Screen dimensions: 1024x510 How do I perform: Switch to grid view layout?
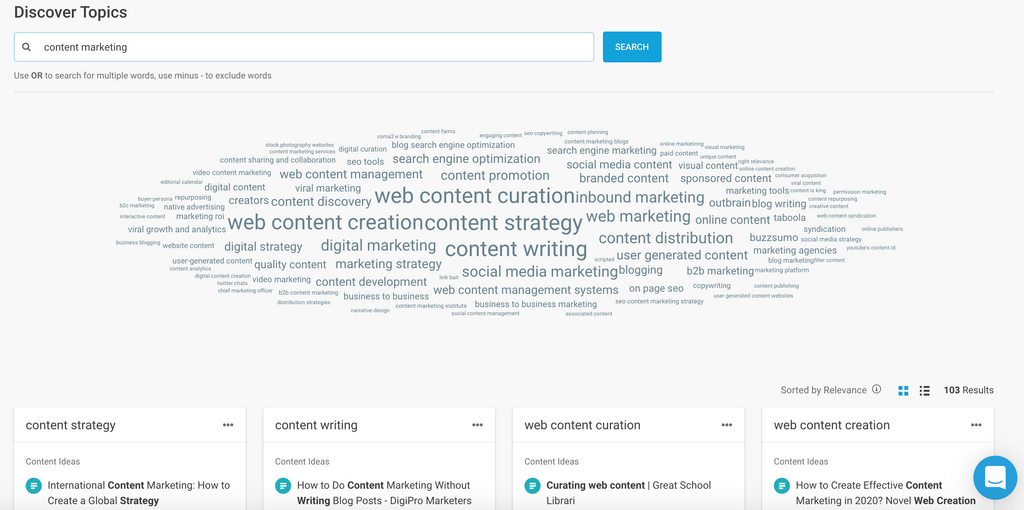coord(904,390)
